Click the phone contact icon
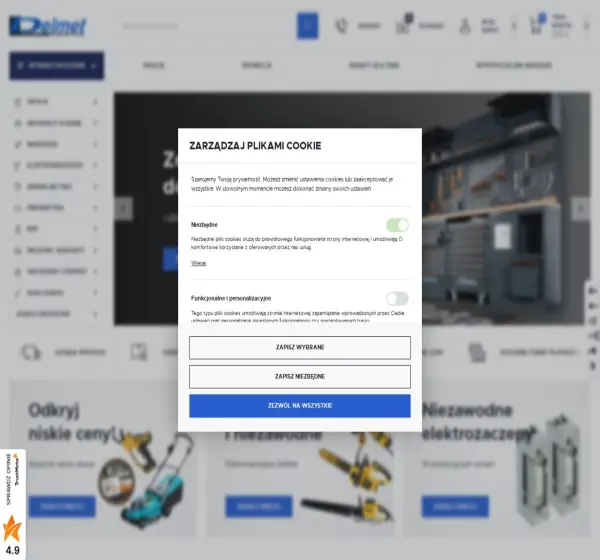This screenshot has height=560, width=600. [341, 26]
